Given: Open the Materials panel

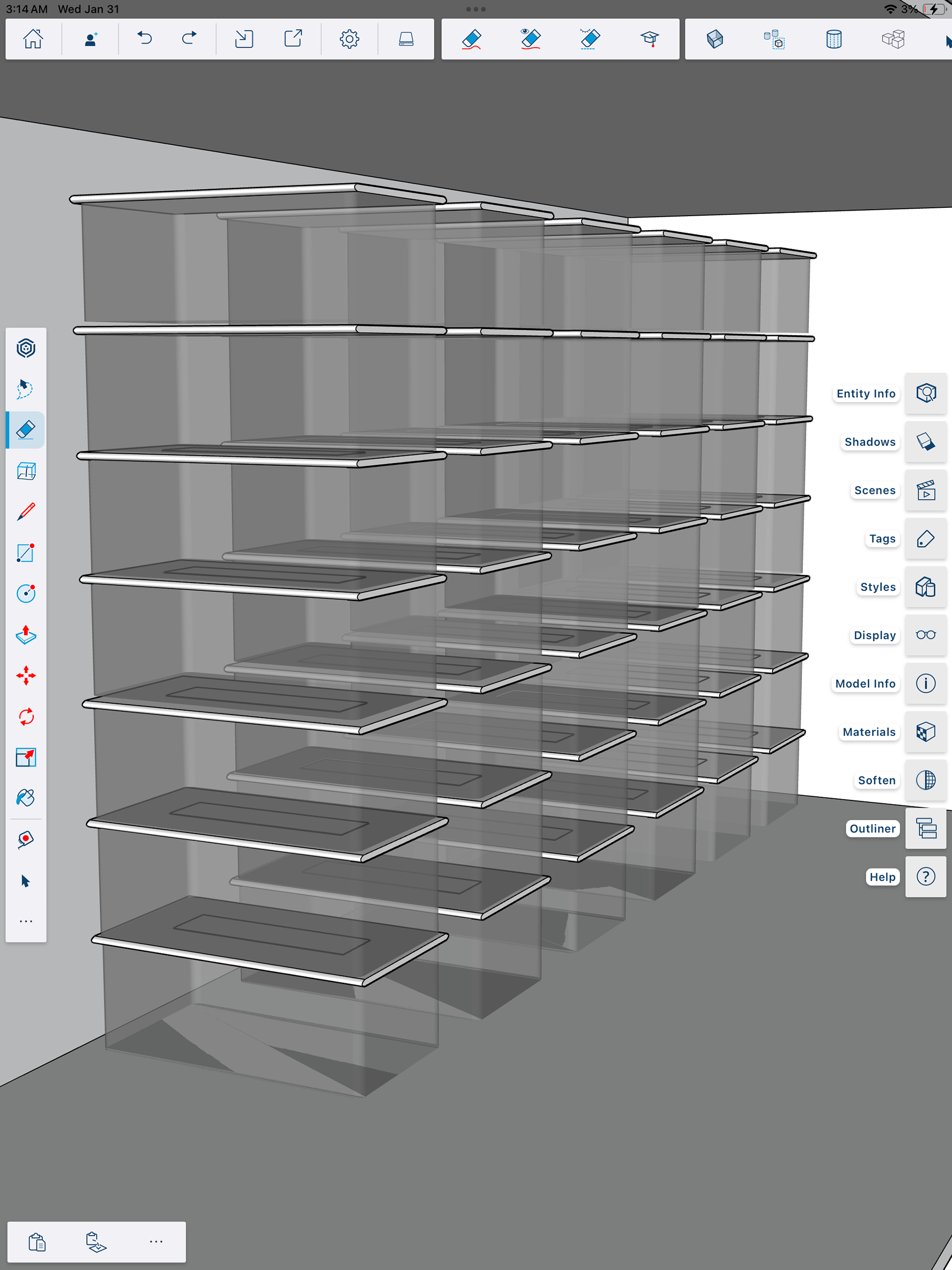Looking at the screenshot, I should tap(926, 732).
